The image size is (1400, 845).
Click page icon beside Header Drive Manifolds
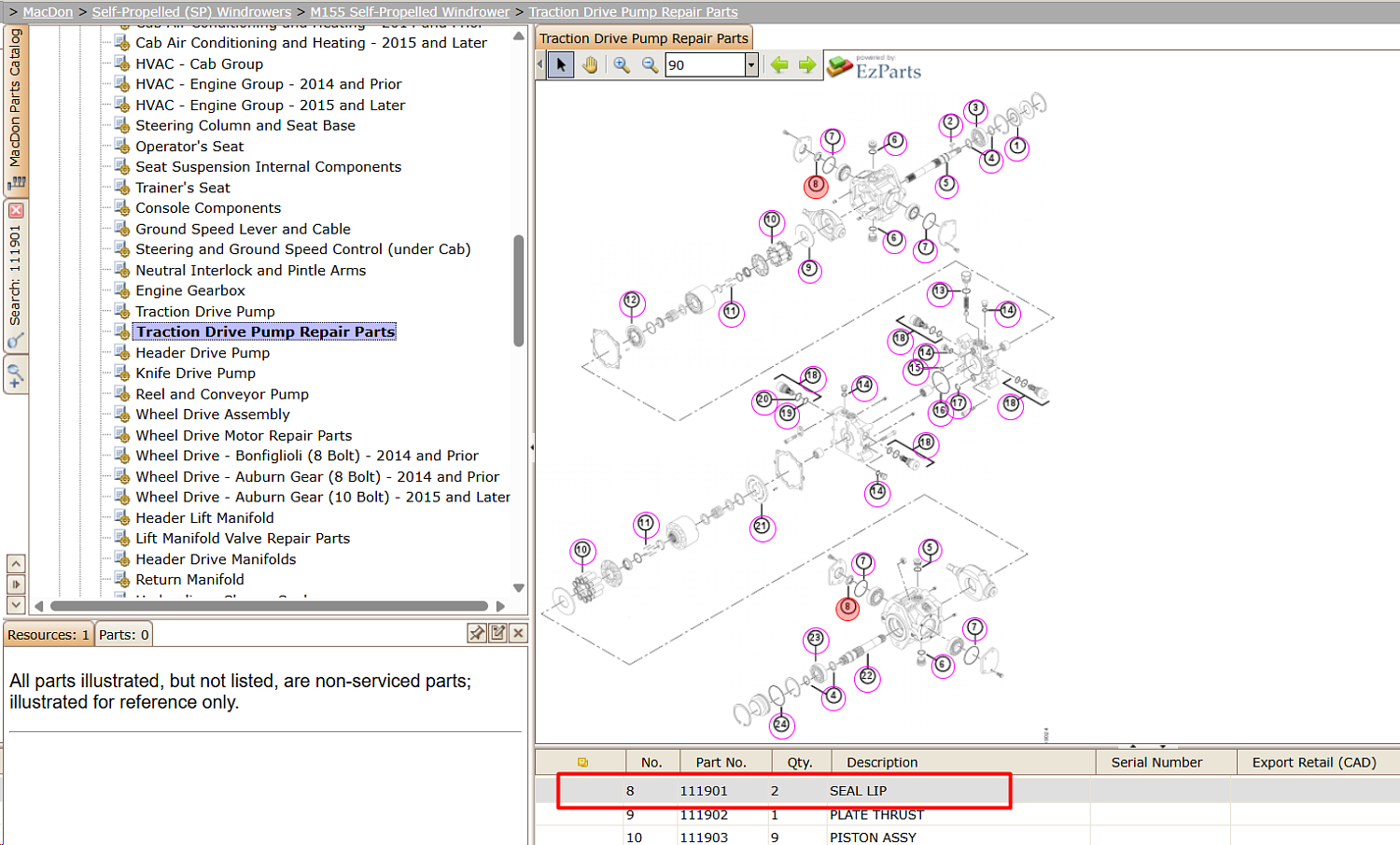(121, 558)
